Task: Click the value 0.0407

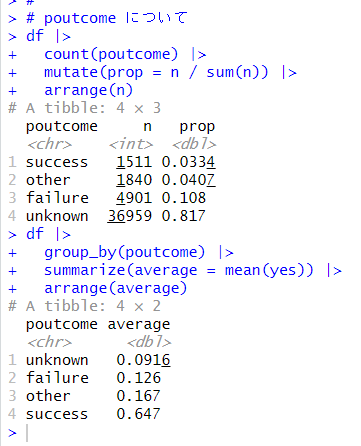Action: point(188,180)
